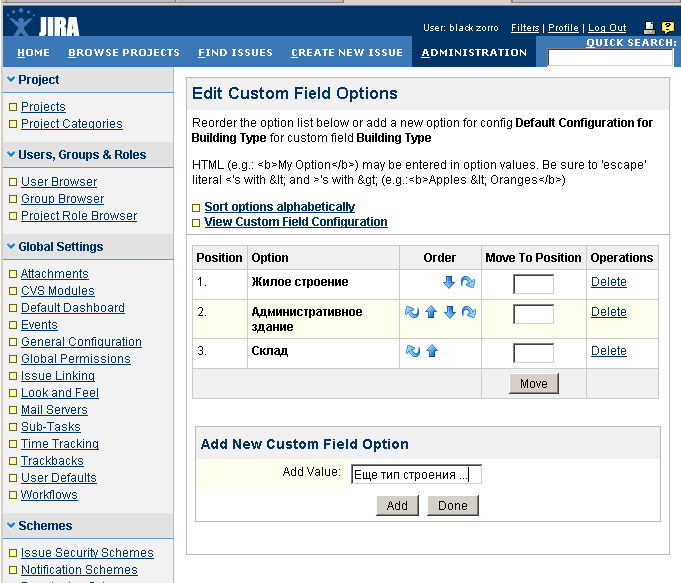Image resolution: width=681 pixels, height=583 pixels.
Task: Click the Add button
Action: point(397,506)
